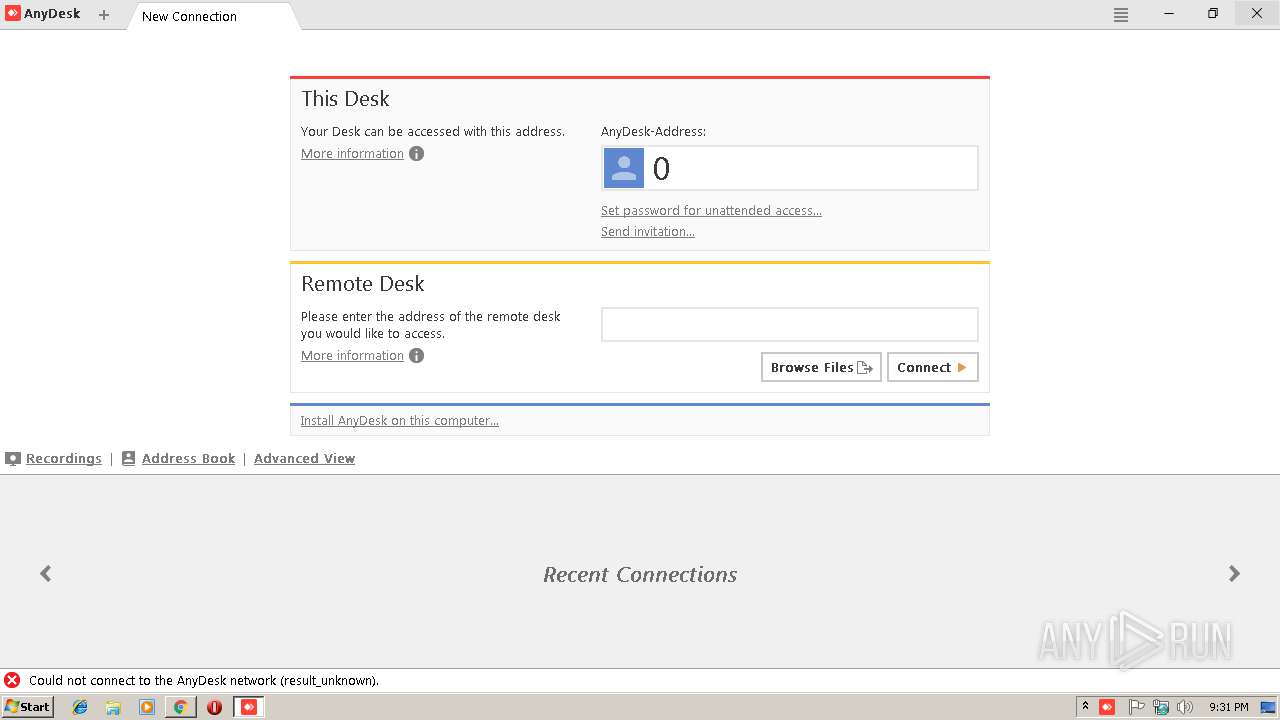Select AnyDesk taskbar button
1280x720 pixels.
(248, 707)
